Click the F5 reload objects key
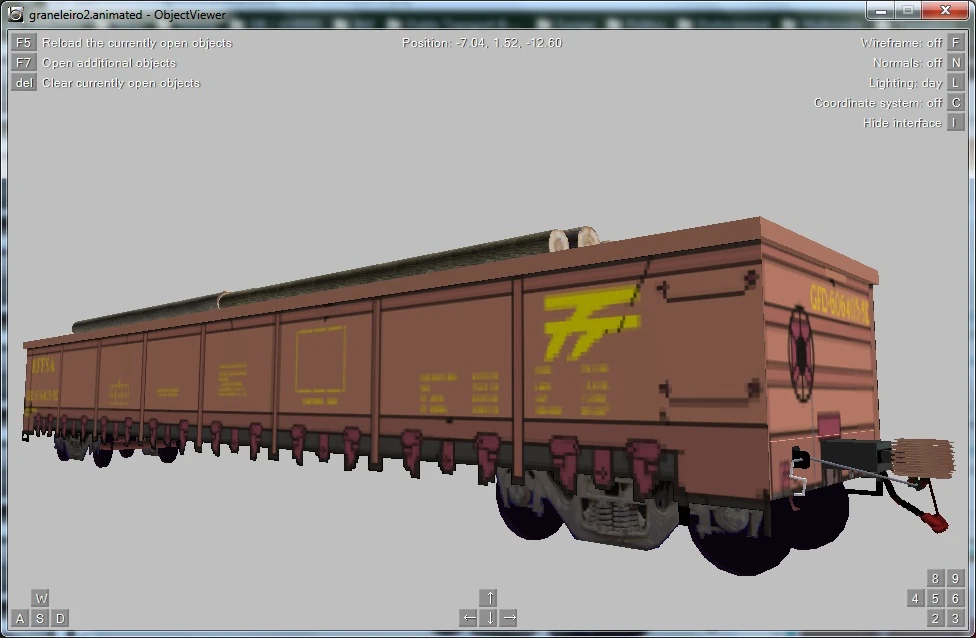Image resolution: width=976 pixels, height=638 pixels. point(23,43)
